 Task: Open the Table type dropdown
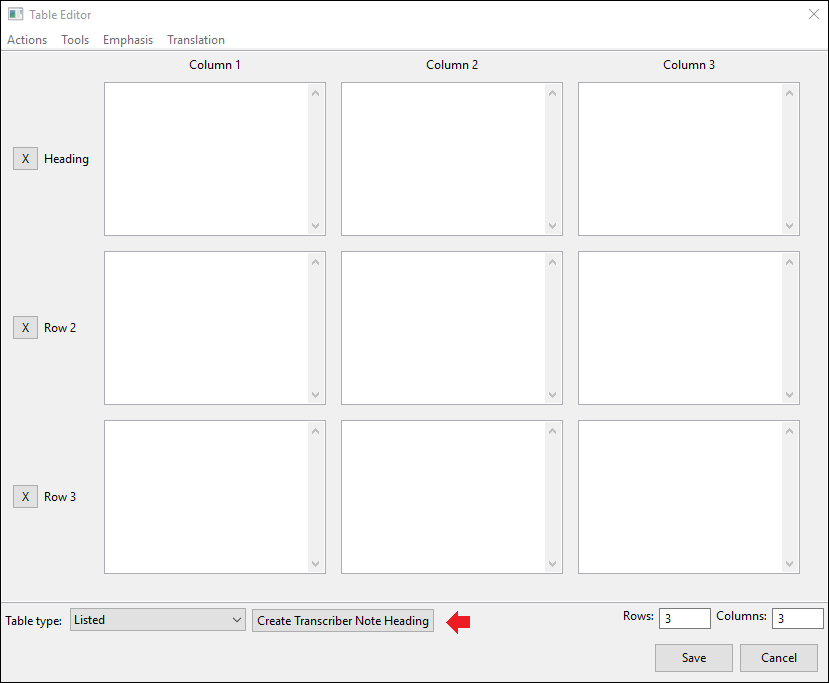point(158,620)
